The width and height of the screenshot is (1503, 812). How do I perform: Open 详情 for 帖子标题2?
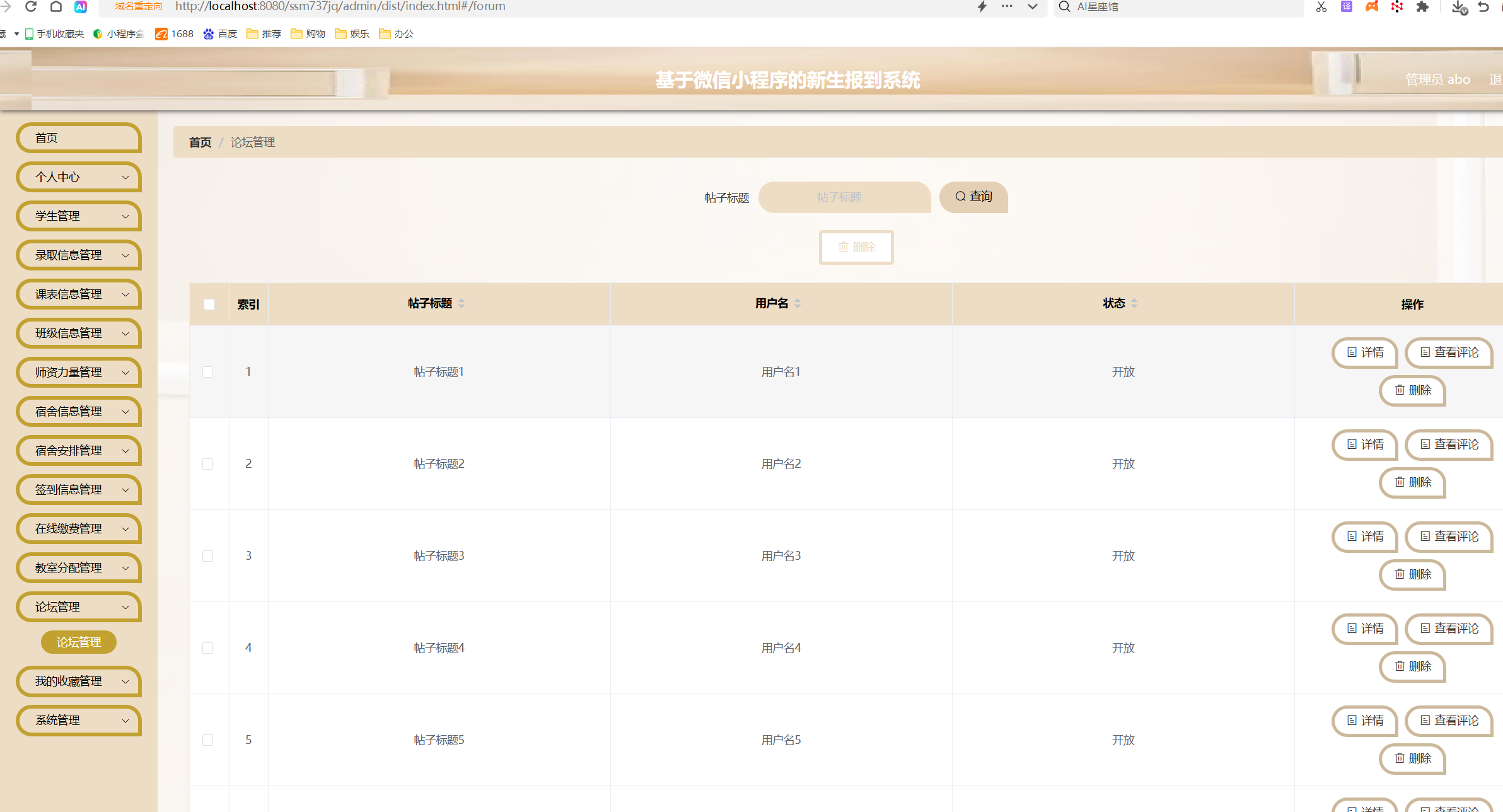[x=1365, y=445]
